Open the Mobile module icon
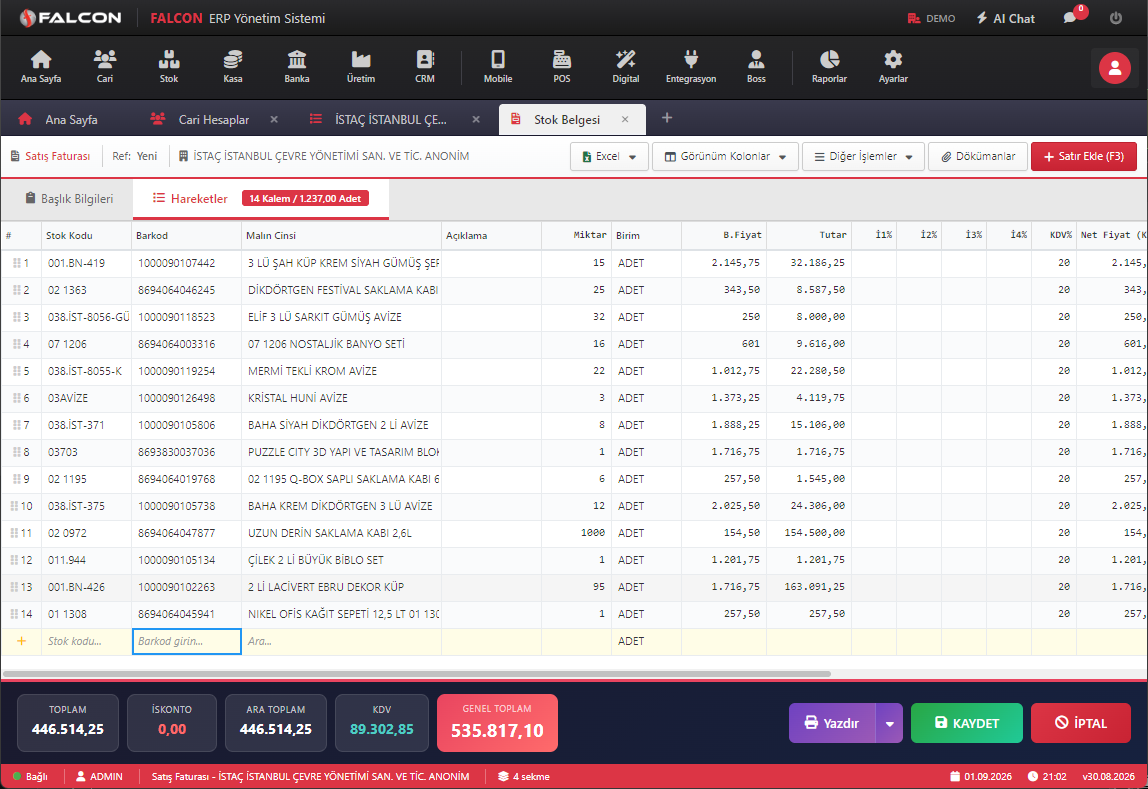 [498, 67]
